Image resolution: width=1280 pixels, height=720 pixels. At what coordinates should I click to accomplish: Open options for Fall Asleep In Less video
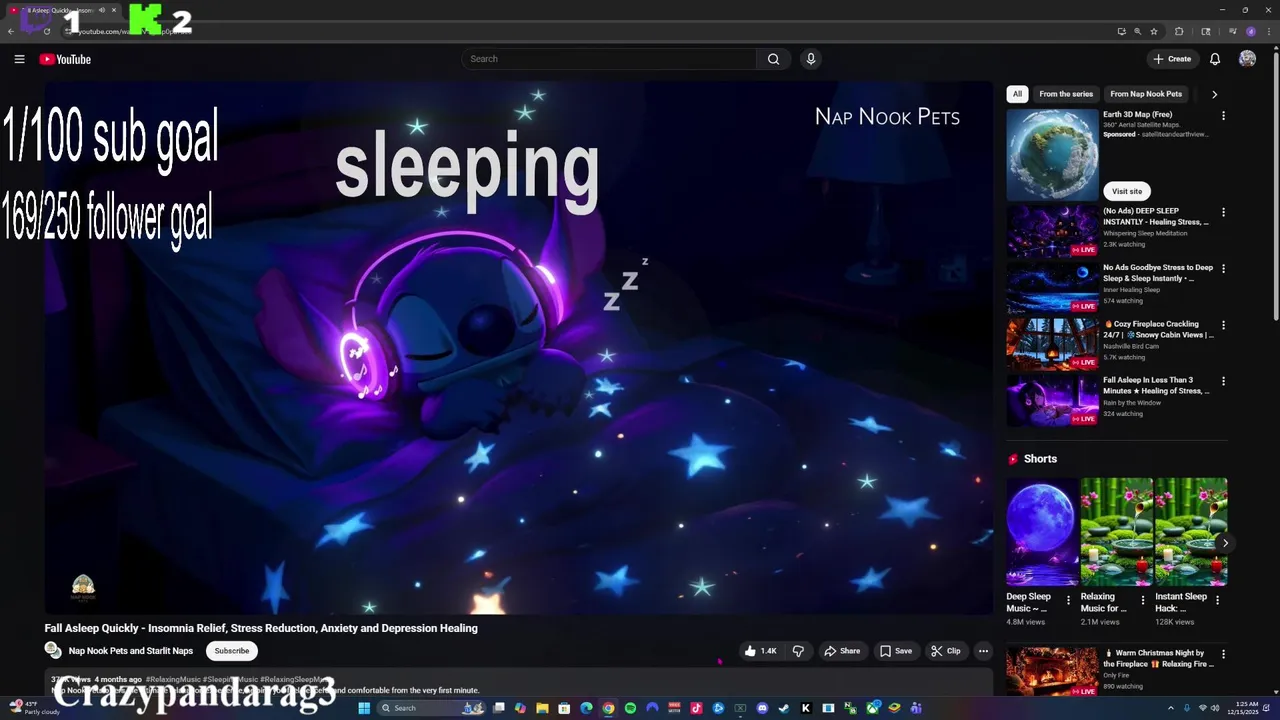coord(1223,382)
